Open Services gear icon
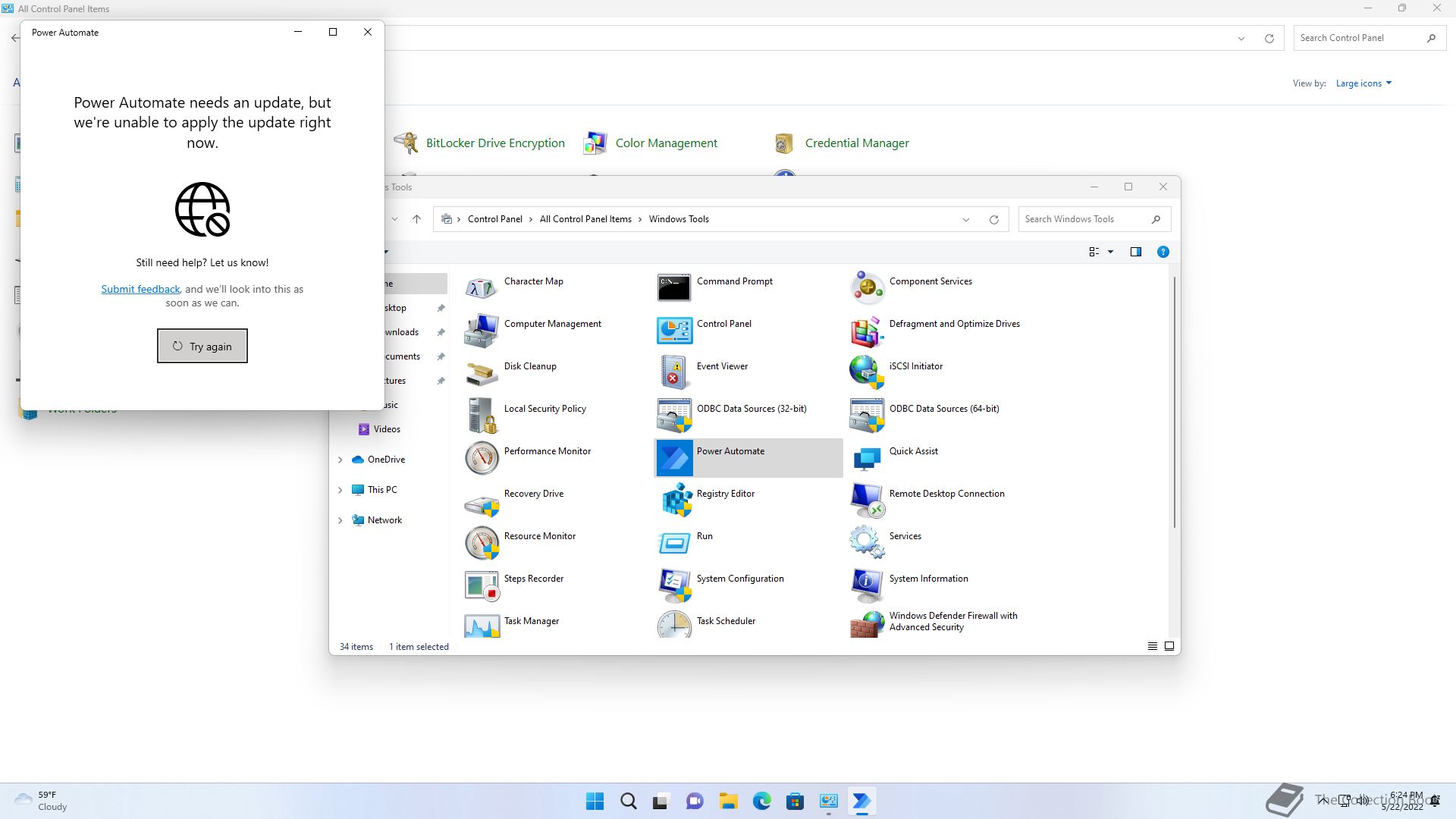The image size is (1456, 819). (867, 541)
